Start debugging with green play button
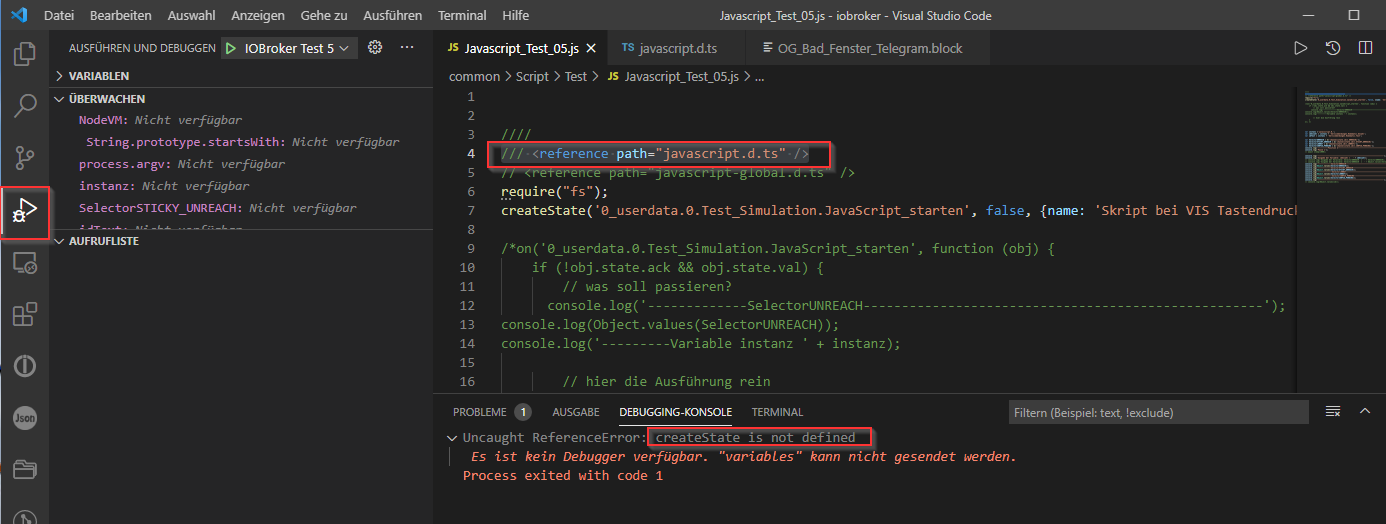The height and width of the screenshot is (524, 1386). [x=231, y=48]
